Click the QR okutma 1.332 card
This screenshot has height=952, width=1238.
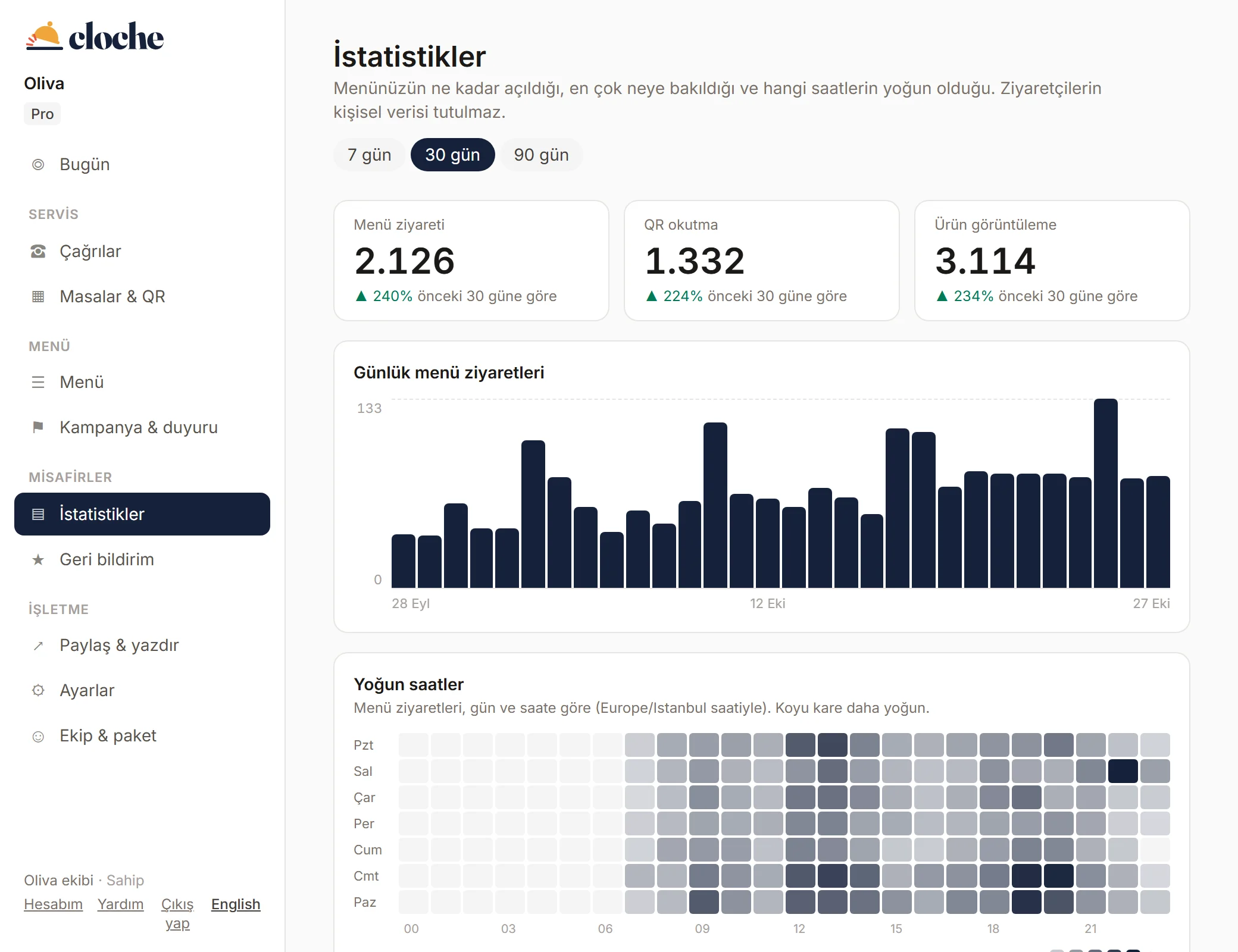[762, 261]
